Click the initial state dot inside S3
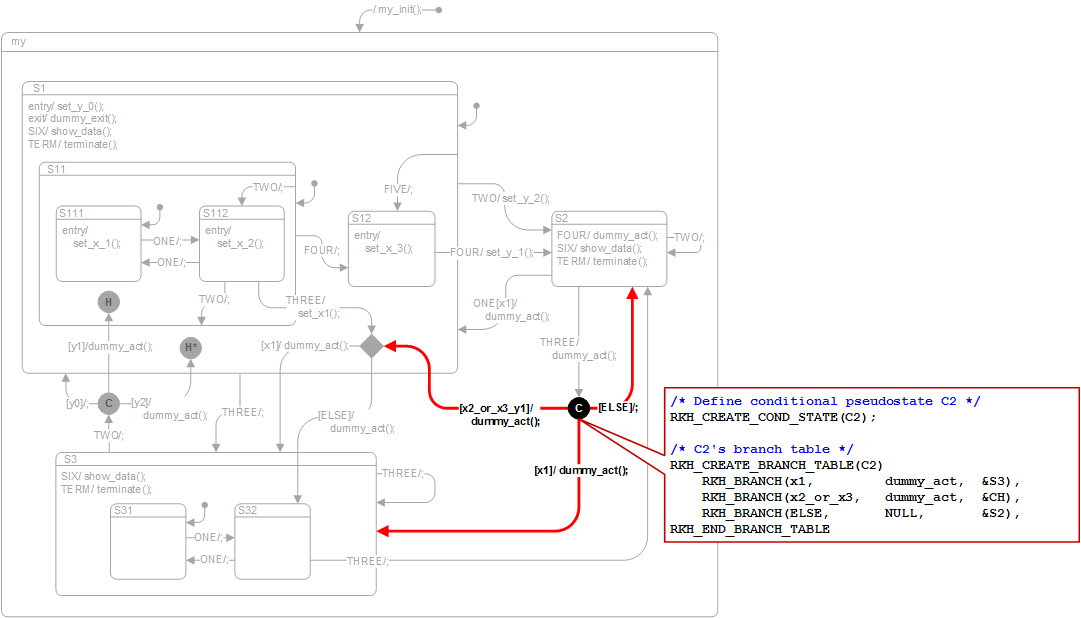This screenshot has height=618, width=1081. (x=204, y=505)
